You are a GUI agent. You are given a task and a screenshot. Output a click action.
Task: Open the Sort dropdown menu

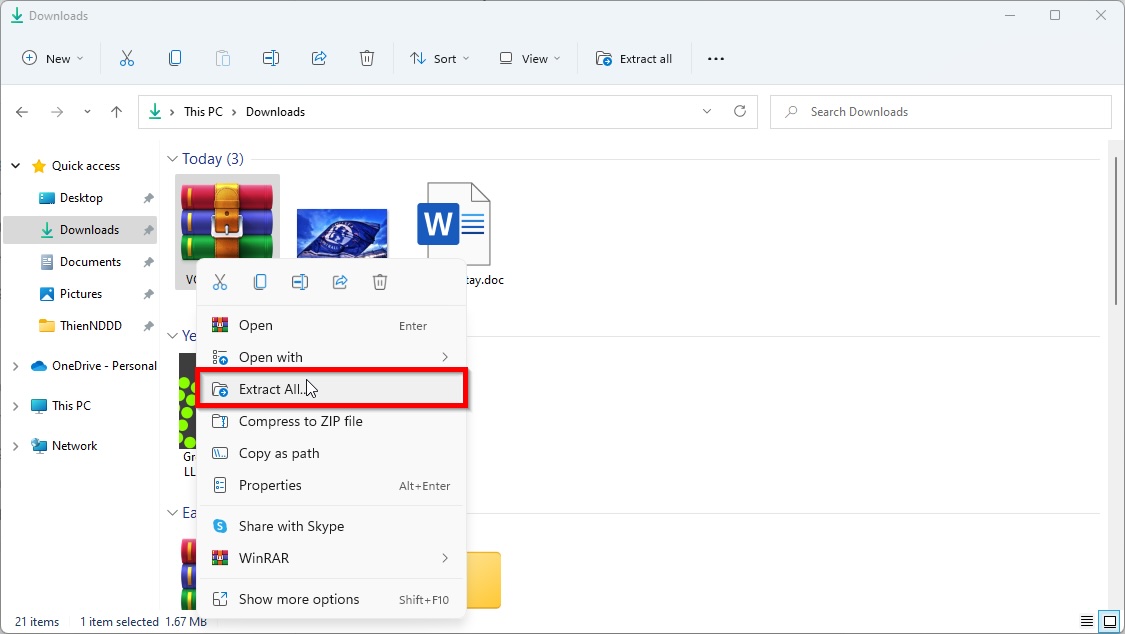[x=439, y=59]
